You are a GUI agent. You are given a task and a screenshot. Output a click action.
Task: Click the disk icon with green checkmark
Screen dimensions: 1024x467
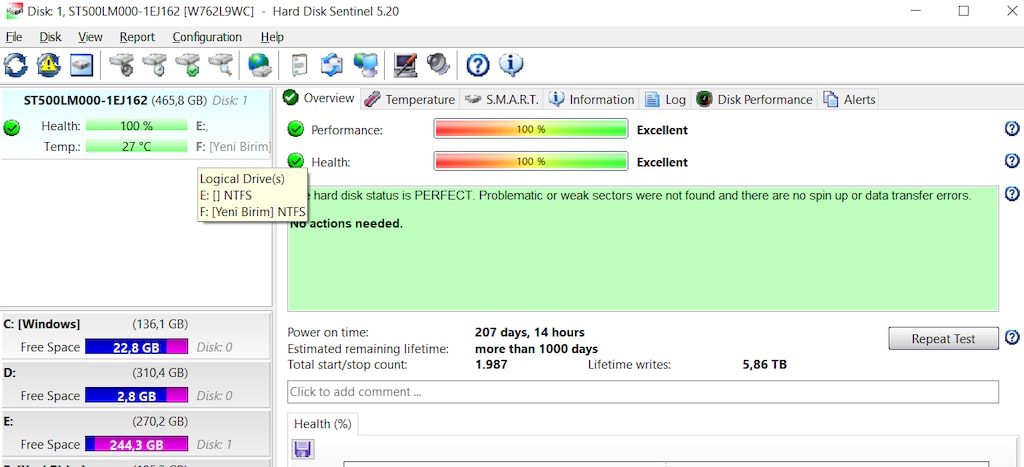(187, 65)
